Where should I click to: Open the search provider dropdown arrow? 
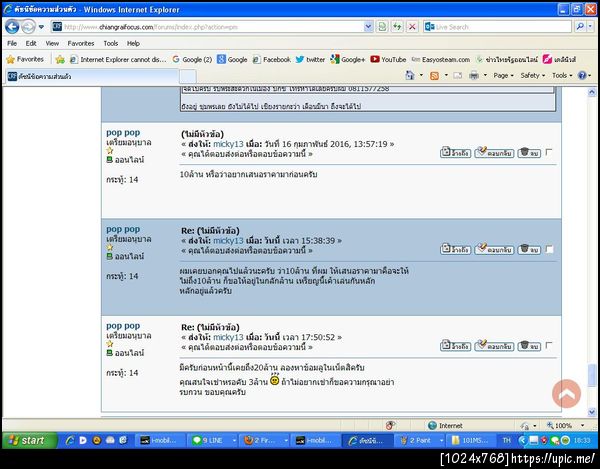pyautogui.click(x=590, y=27)
